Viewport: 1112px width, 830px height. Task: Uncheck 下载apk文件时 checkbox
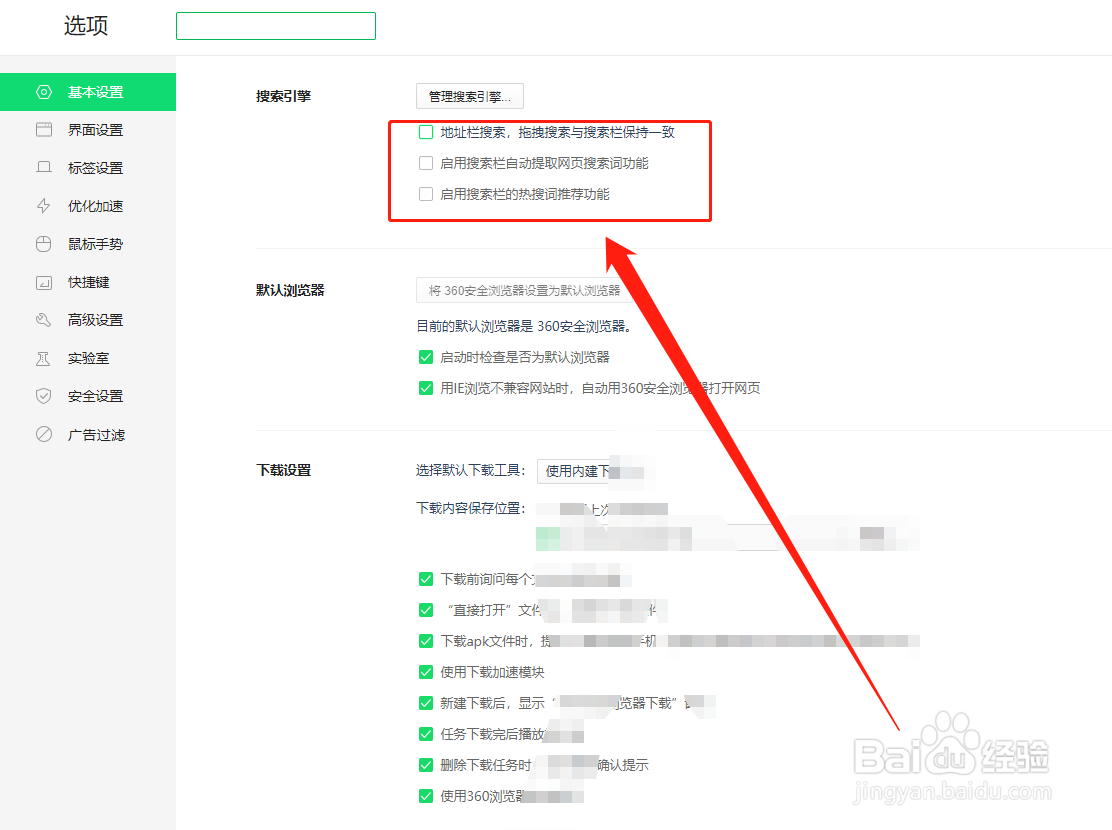[x=426, y=641]
